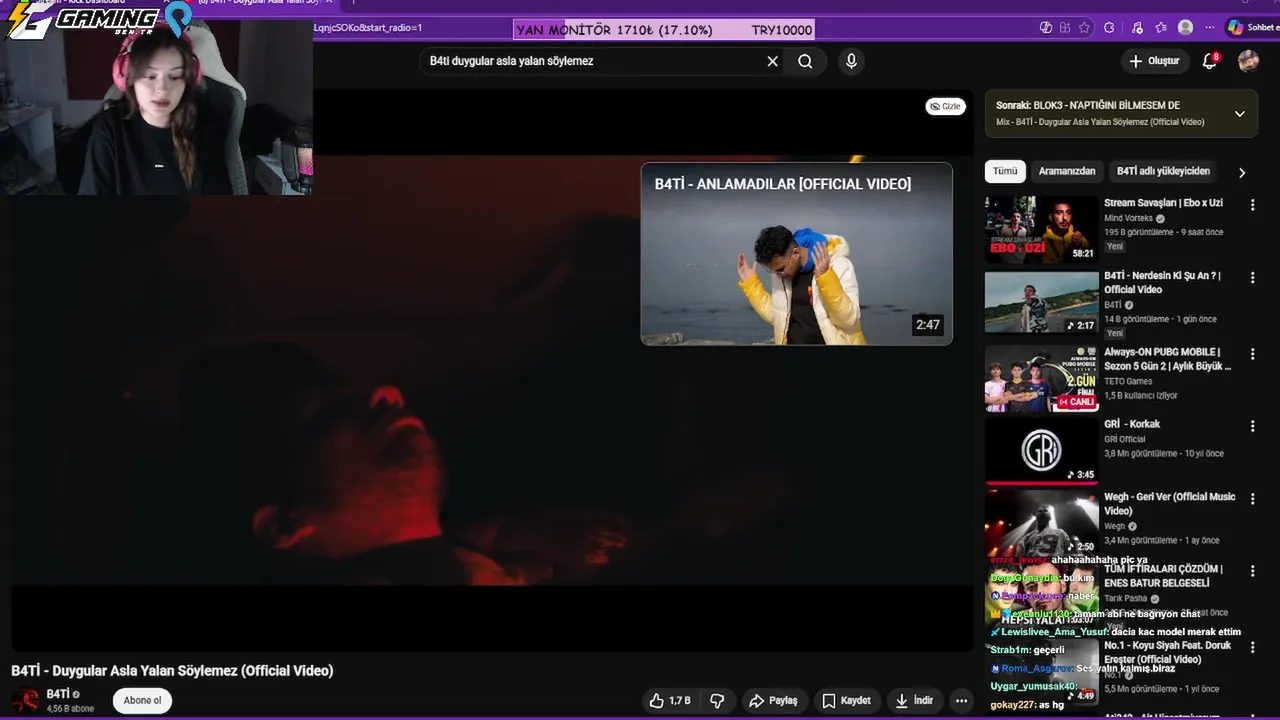This screenshot has height=720, width=1280.
Task: Open TÜM İFTİRALARI ÇÖZDÜM video title
Action: (x=1164, y=576)
